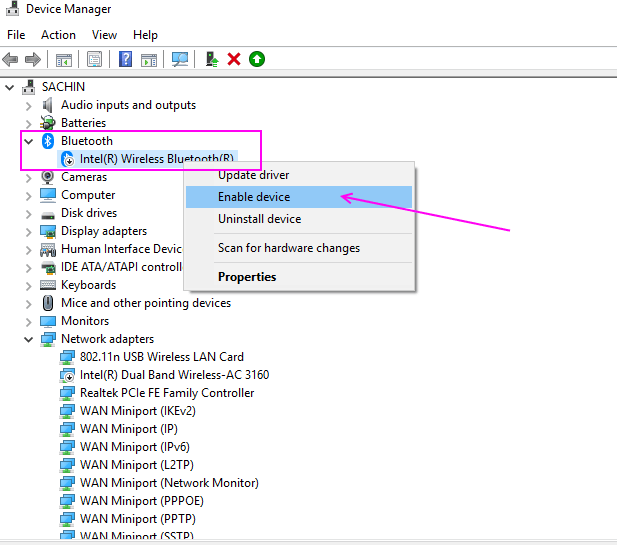Expand the Monitors category
This screenshot has width=617, height=545.
(28, 322)
